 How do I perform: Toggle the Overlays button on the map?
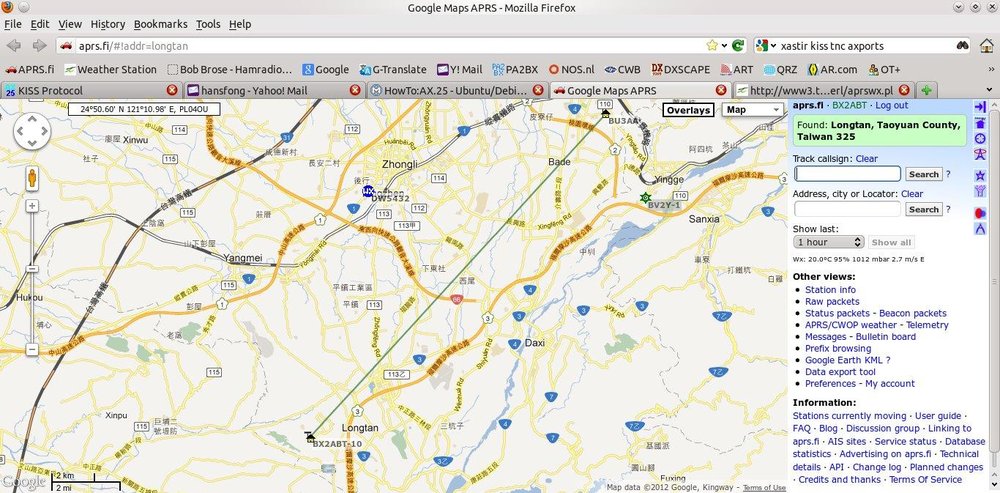click(688, 110)
